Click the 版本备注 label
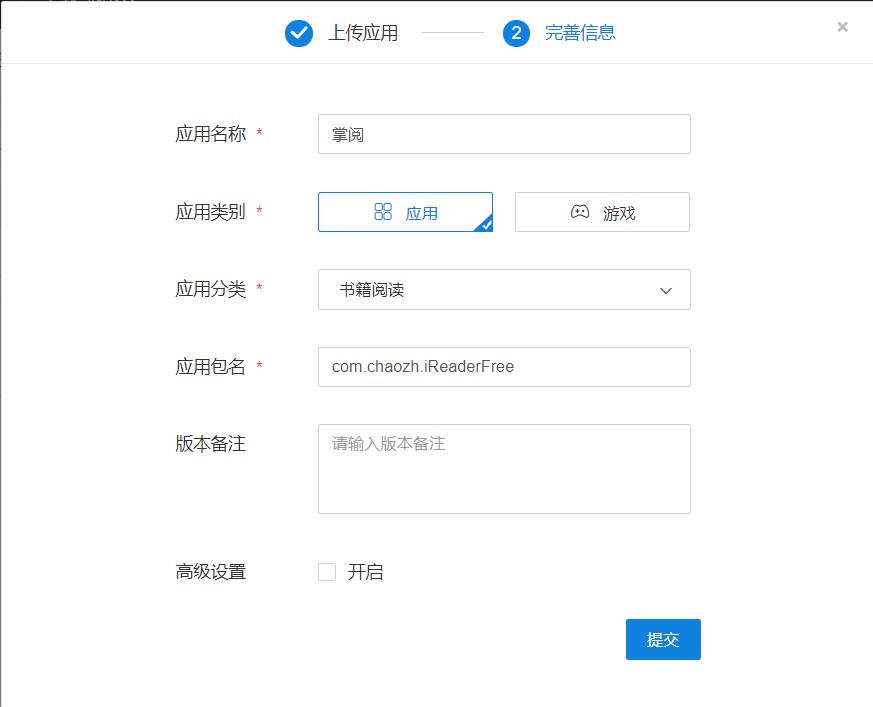The image size is (873, 707). pyautogui.click(x=210, y=444)
